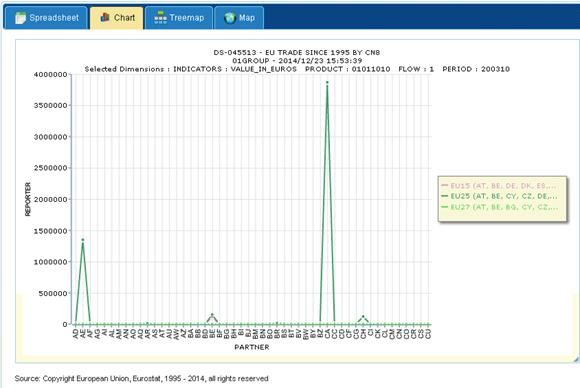Click the 1000000 y-axis label
The image size is (580, 388).
(51, 262)
